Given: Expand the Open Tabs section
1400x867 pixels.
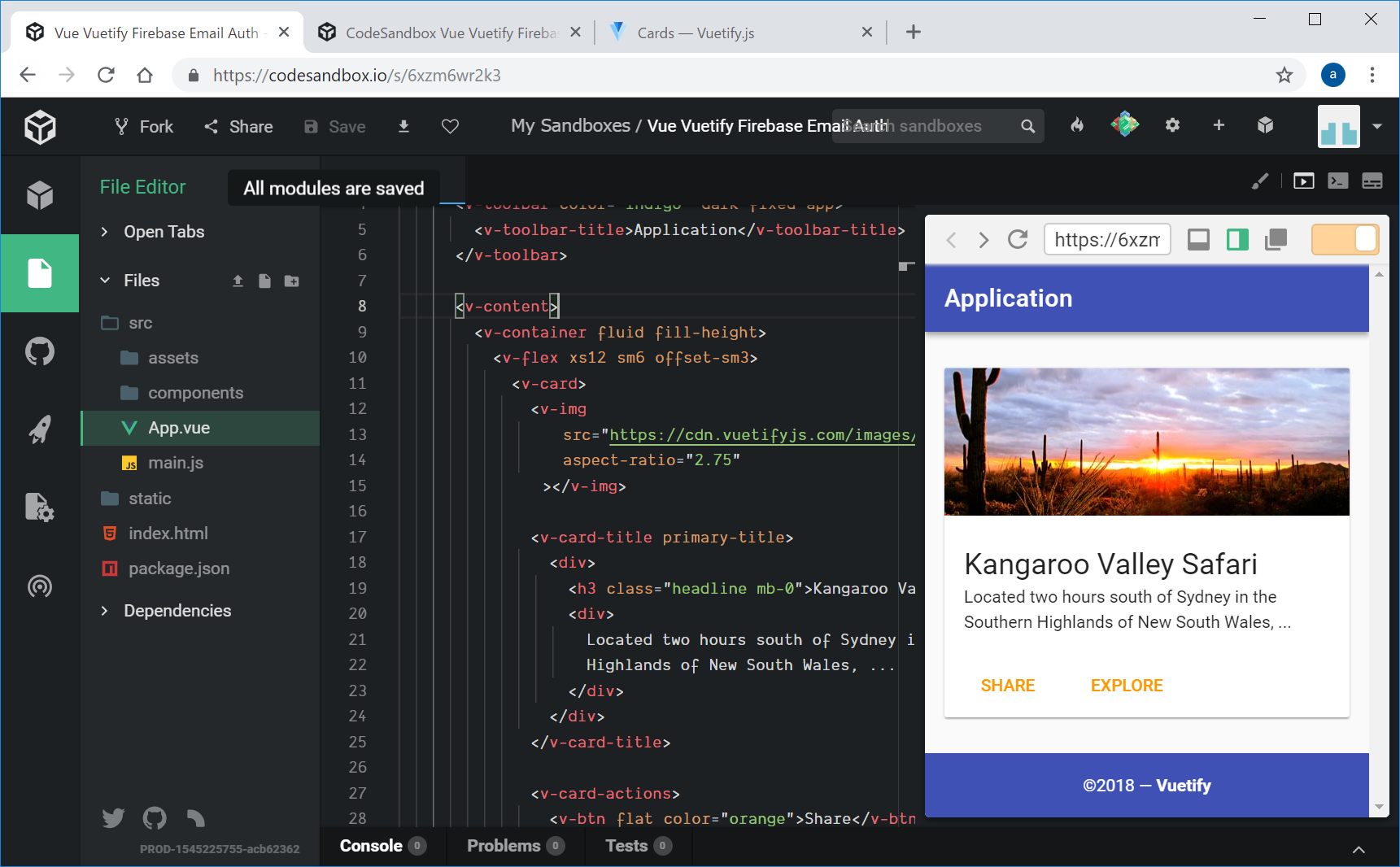Looking at the screenshot, I should click(164, 232).
